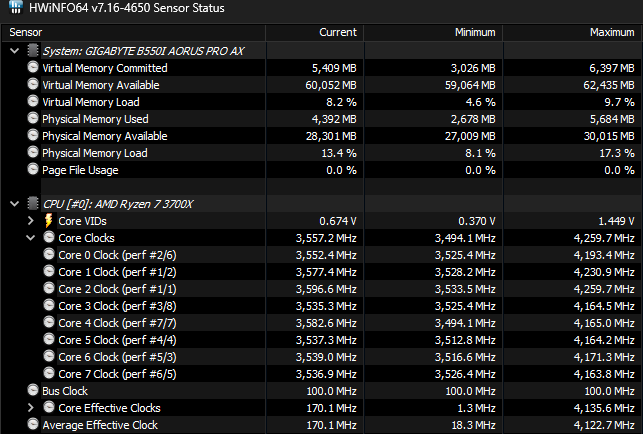Click the clock icon for Physical Memory Used
Screen dimensions: 643x434
[x=33, y=118]
